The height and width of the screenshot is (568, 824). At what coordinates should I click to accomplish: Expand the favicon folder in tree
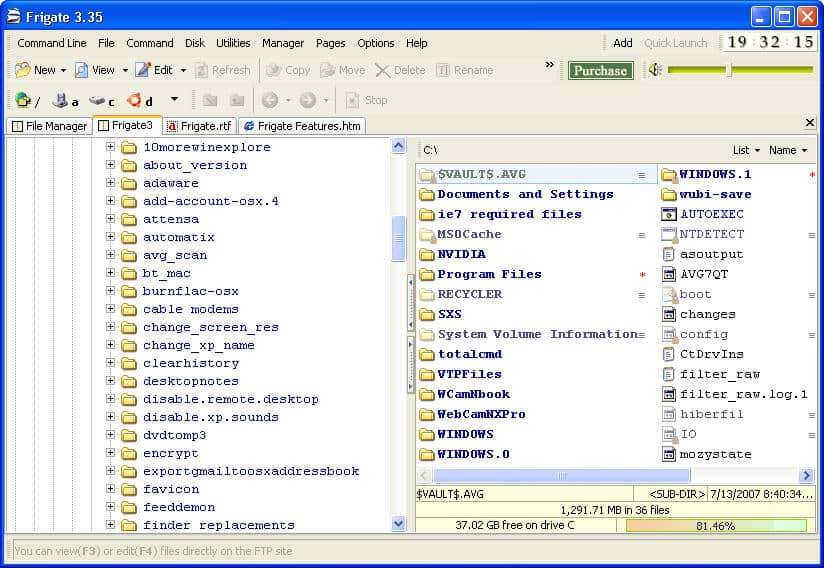(111, 489)
